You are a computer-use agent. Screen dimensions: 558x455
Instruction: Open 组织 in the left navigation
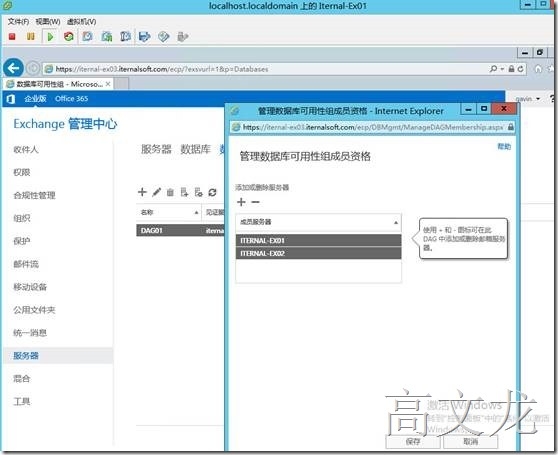(x=22, y=218)
